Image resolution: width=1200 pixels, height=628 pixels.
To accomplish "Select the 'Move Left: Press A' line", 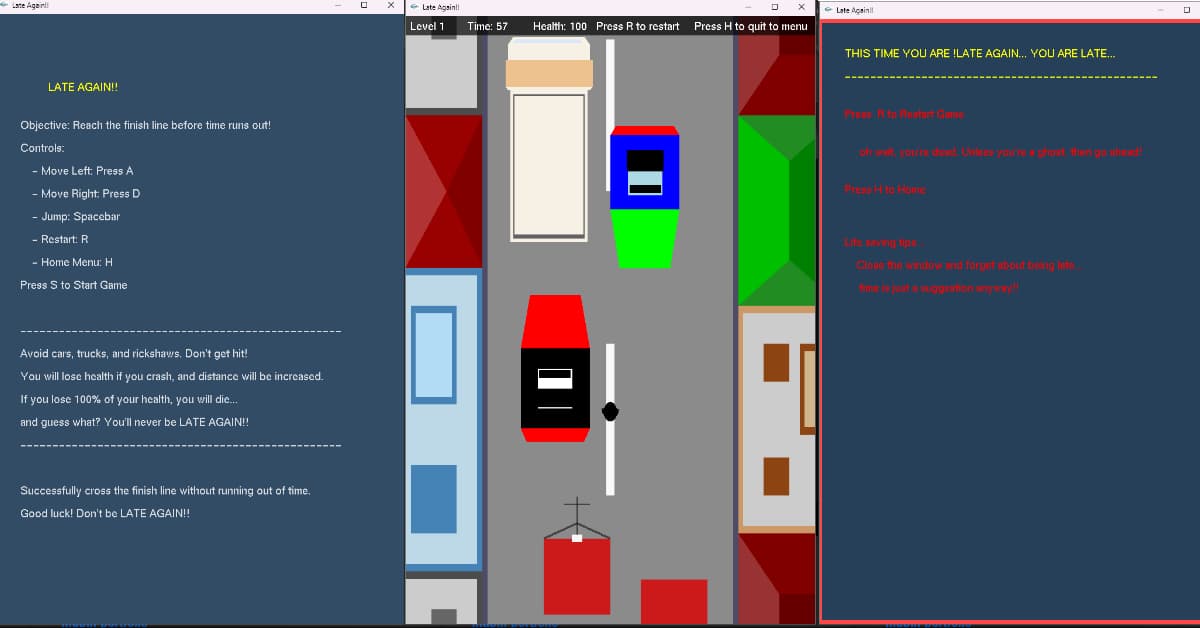I will point(83,171).
